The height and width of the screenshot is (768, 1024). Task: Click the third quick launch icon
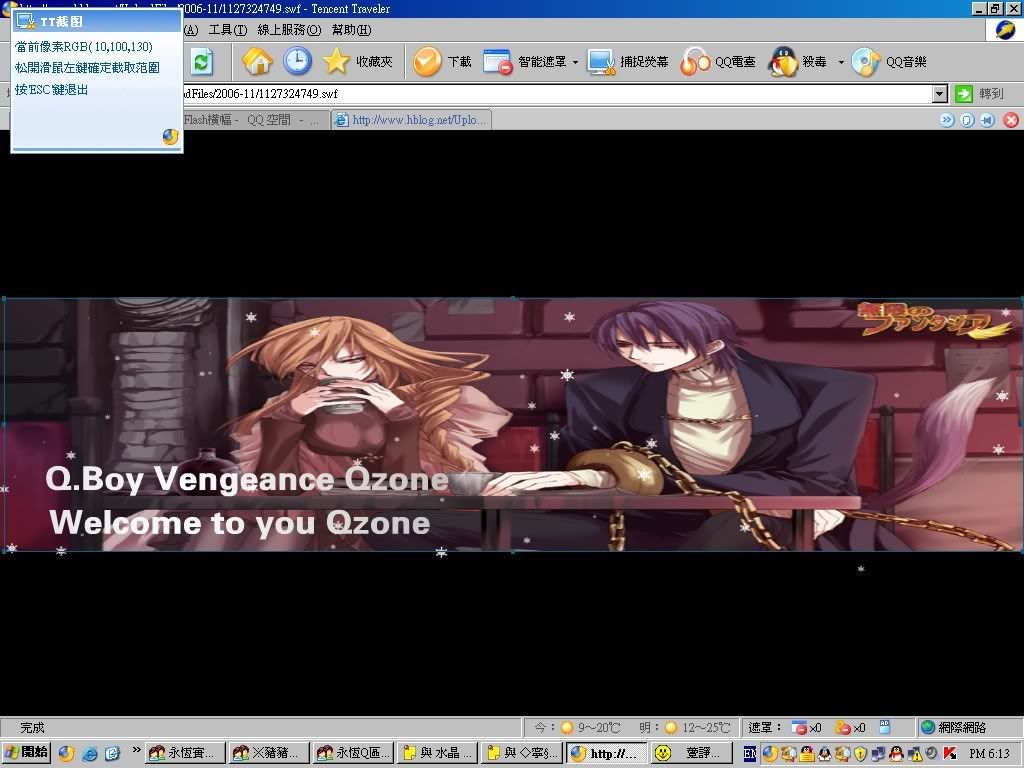112,754
